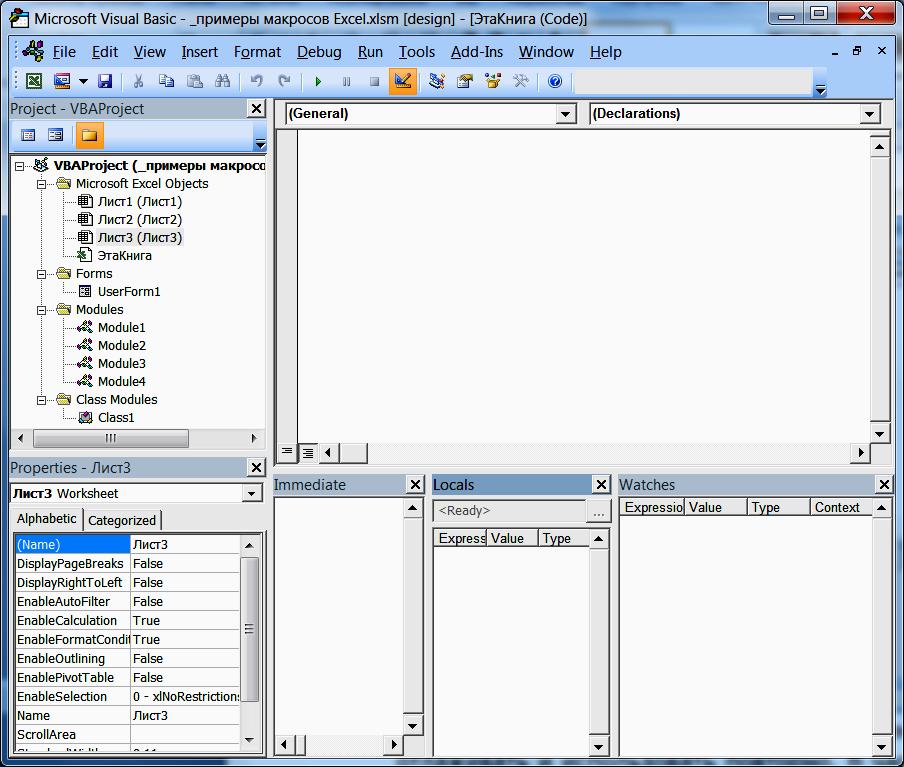The image size is (904, 767).
Task: Select Module1 in project tree
Action: [x=122, y=328]
